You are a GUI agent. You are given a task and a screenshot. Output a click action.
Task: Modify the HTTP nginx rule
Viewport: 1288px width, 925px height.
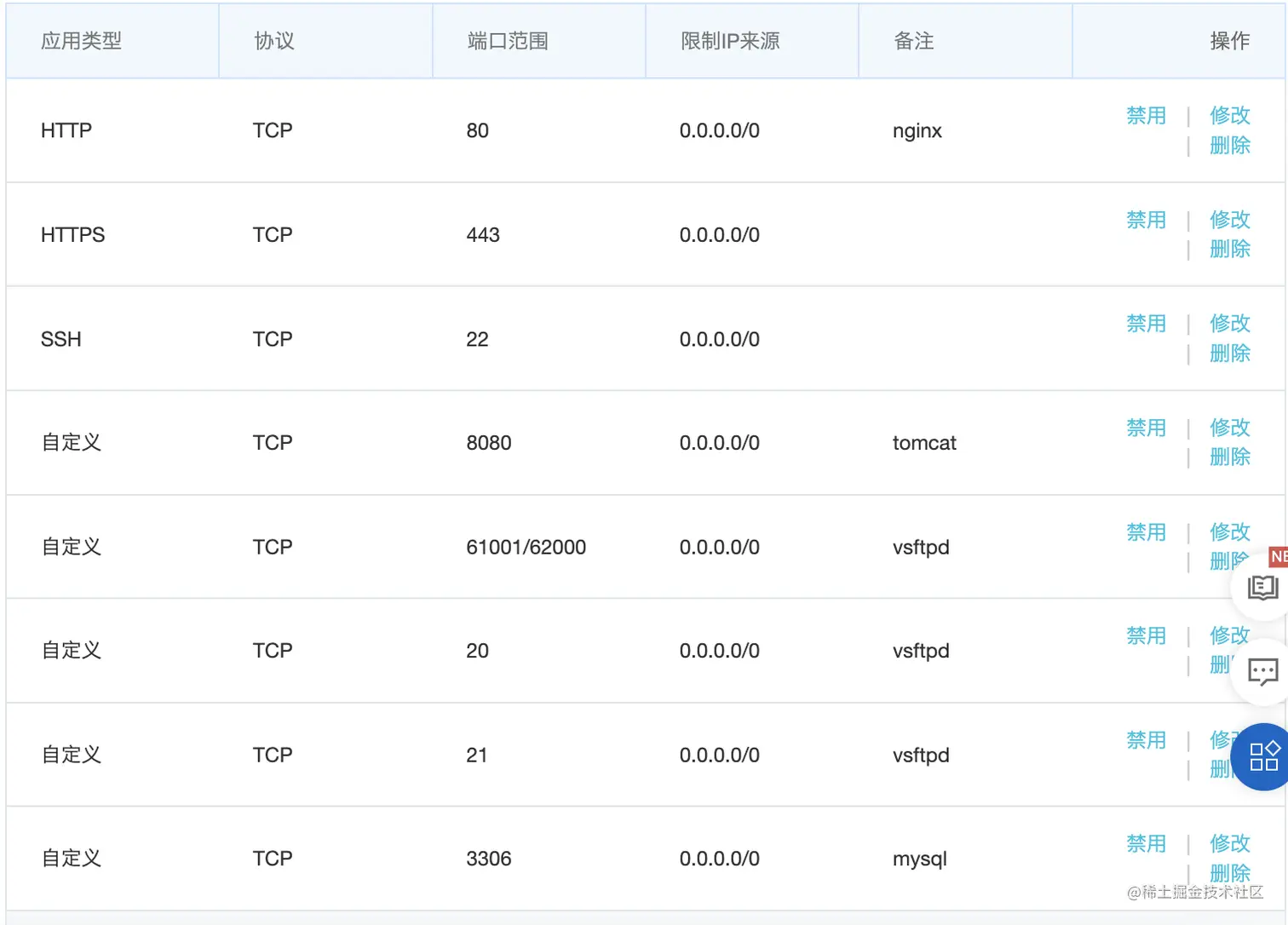pos(1229,116)
